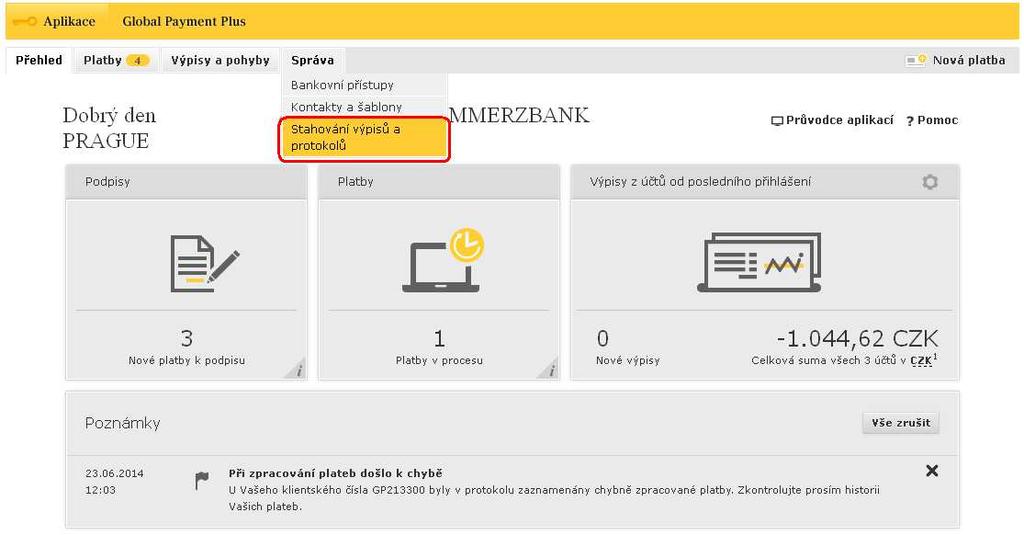Click the Platby v procesu count 1

click(440, 338)
